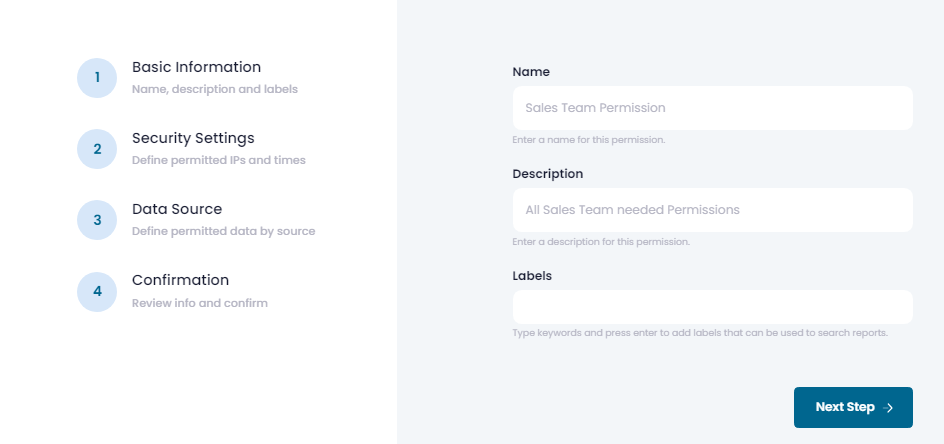Click the step 4 number circle
Viewport: 944px width, 444px height.
97,291
